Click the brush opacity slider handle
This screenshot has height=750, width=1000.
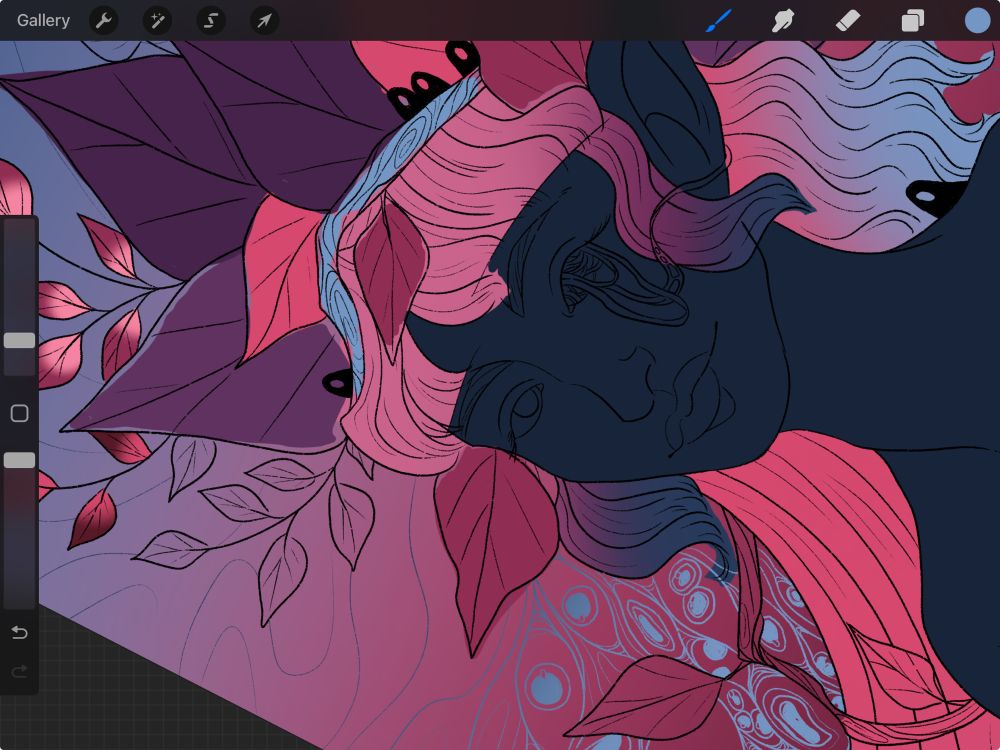(20, 460)
